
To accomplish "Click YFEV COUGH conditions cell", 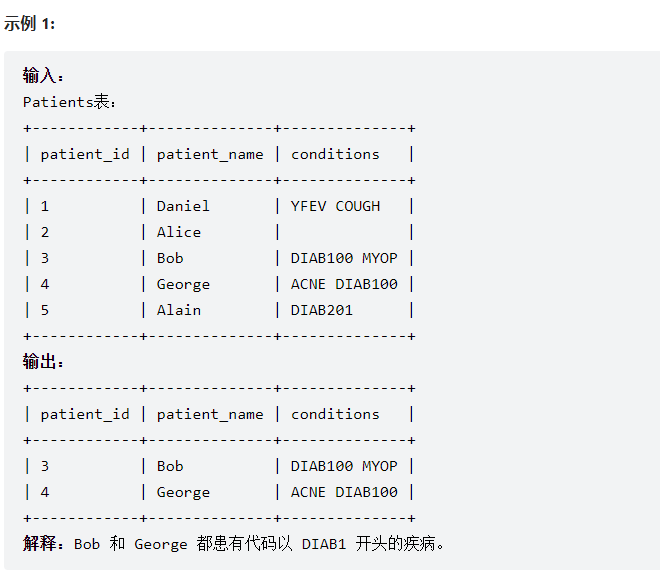I will point(335,206).
